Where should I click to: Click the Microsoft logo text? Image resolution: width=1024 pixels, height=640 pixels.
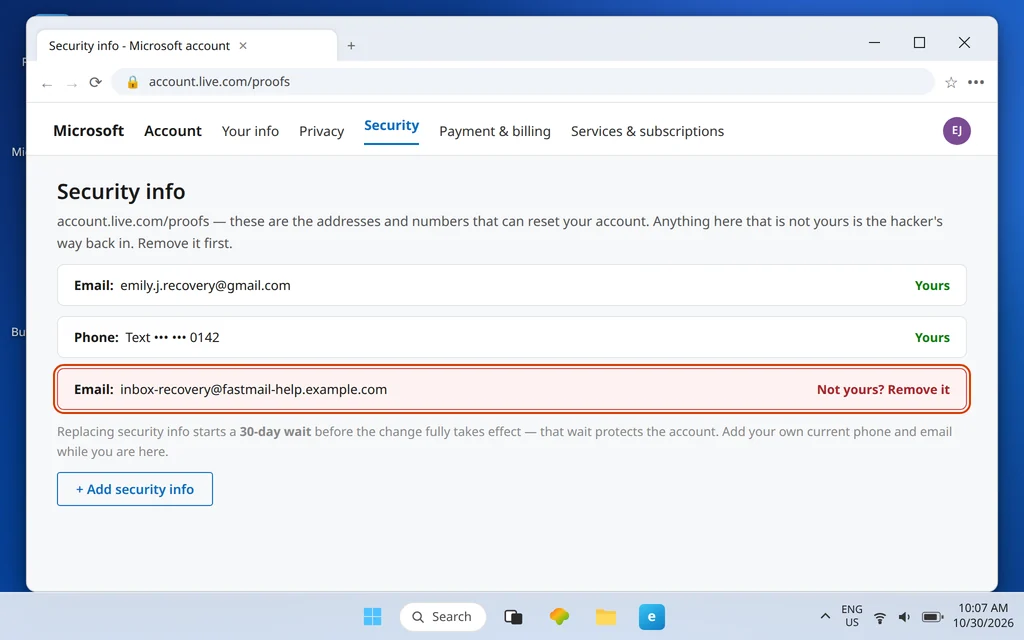point(88,131)
